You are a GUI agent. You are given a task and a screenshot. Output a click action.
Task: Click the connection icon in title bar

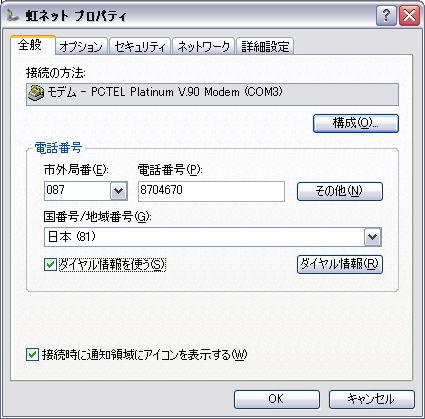13,15
